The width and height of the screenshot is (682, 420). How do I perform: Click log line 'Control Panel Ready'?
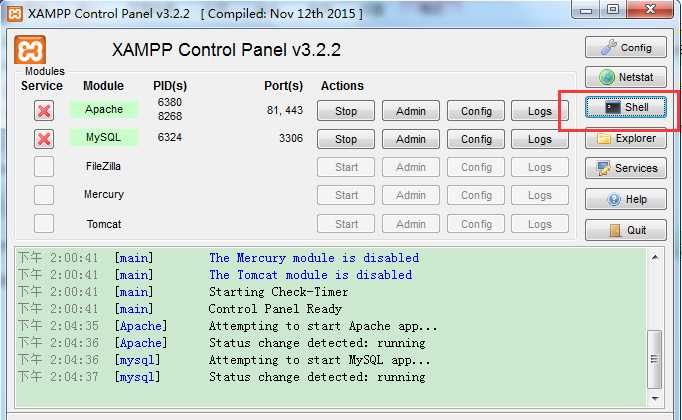275,309
